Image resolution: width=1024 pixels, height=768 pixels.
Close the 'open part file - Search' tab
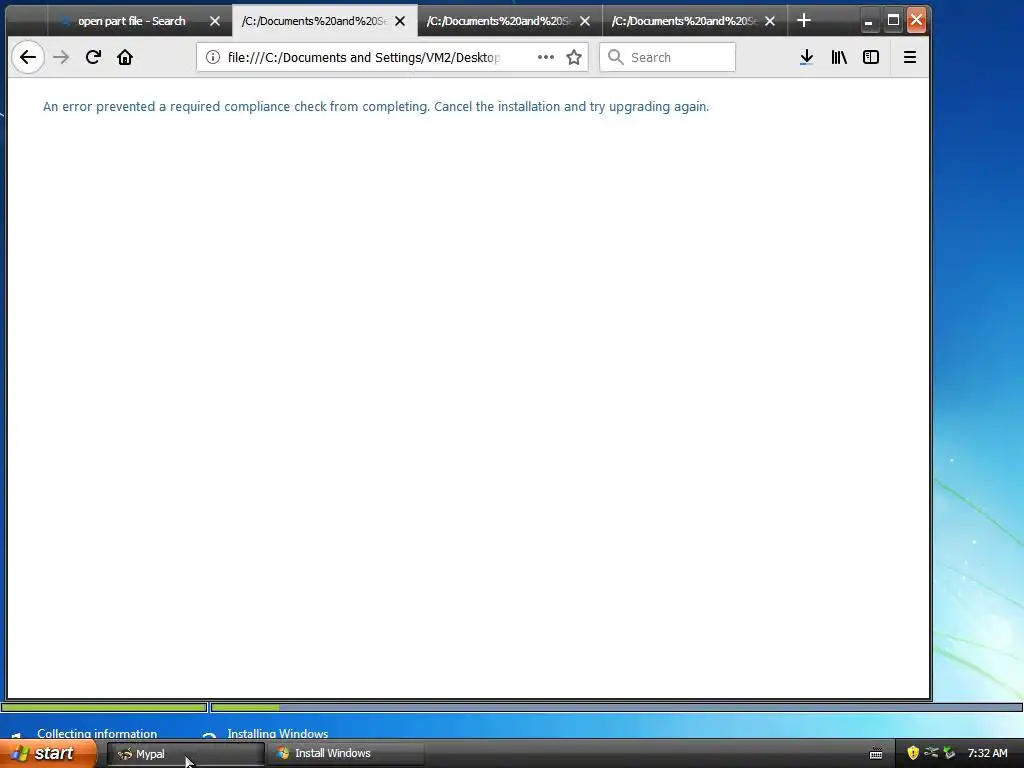click(215, 21)
